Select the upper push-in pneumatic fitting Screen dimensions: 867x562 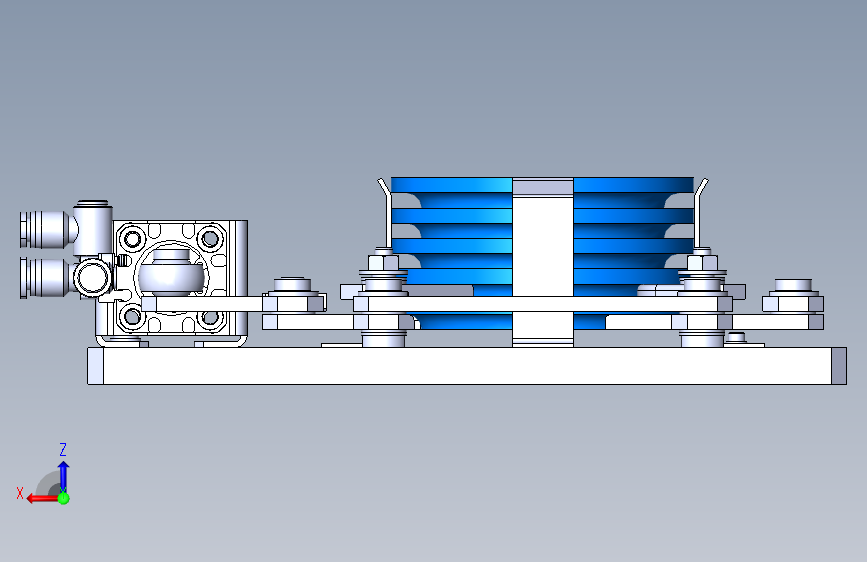46,229
